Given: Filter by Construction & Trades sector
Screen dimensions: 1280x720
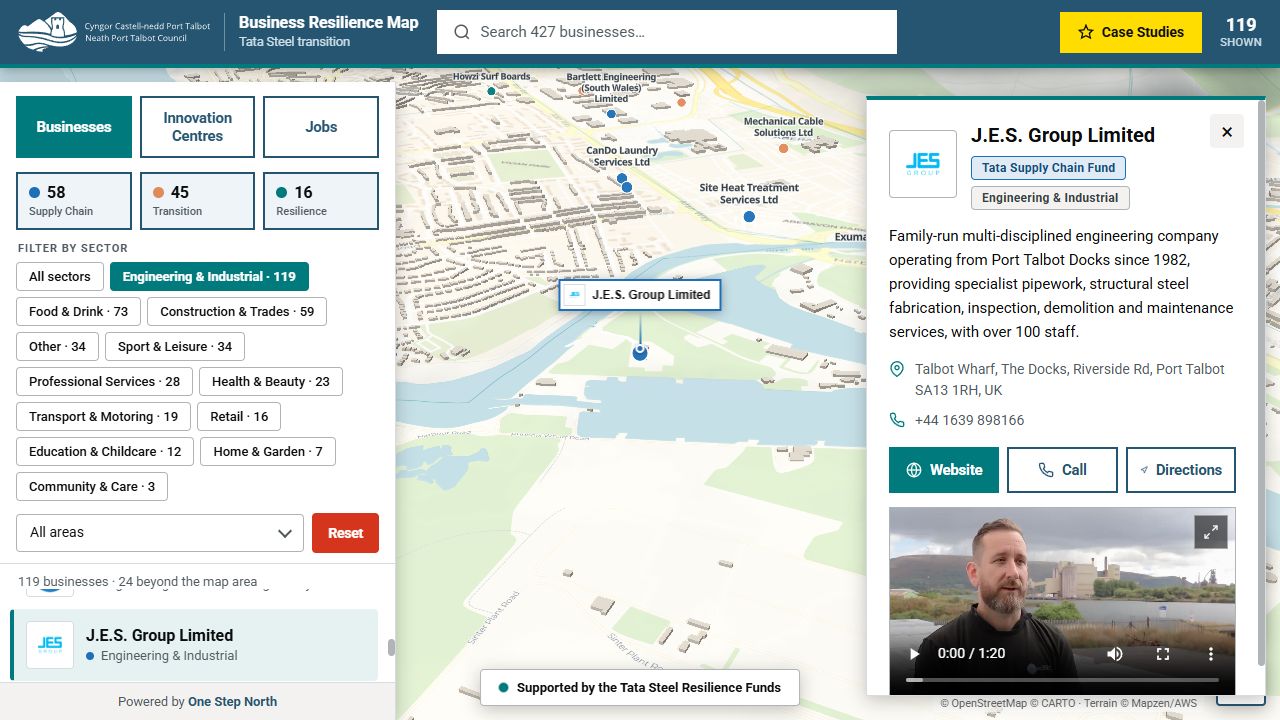Looking at the screenshot, I should 237,312.
